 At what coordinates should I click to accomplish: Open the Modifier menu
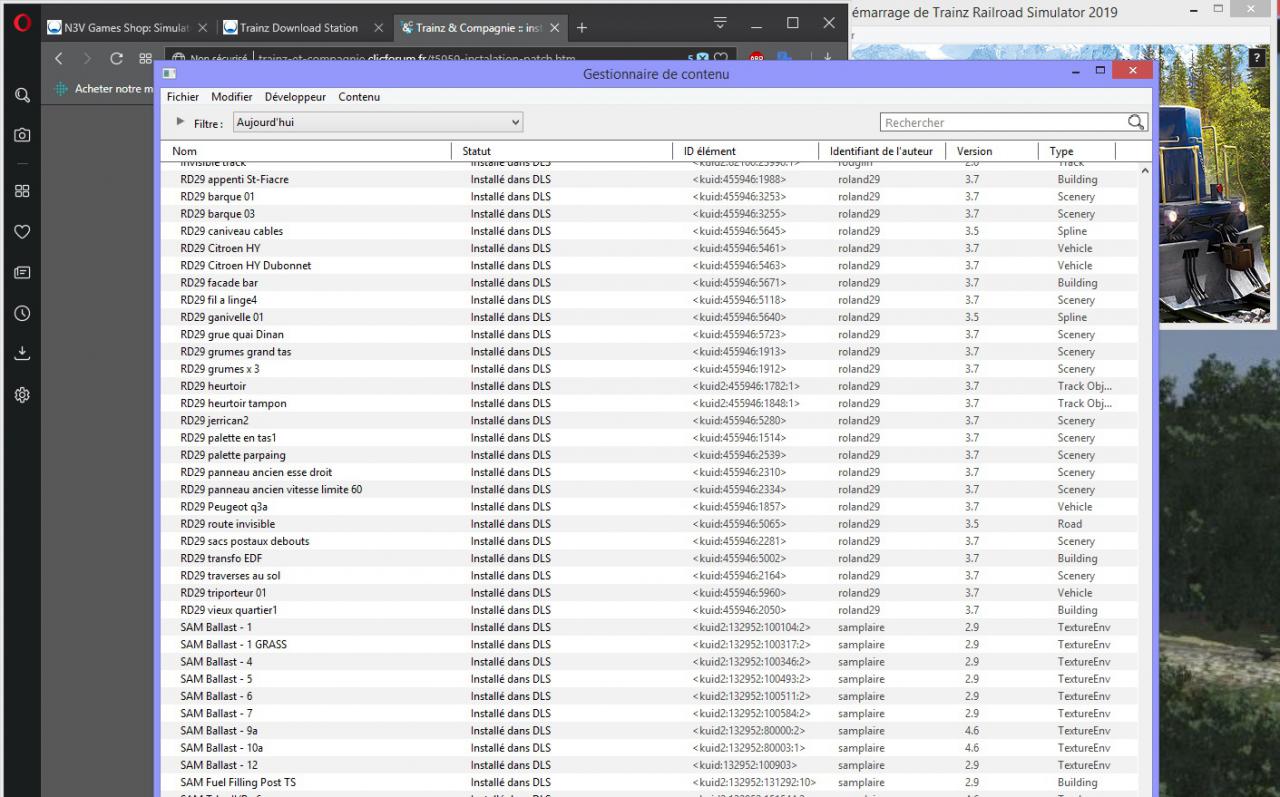tap(232, 97)
